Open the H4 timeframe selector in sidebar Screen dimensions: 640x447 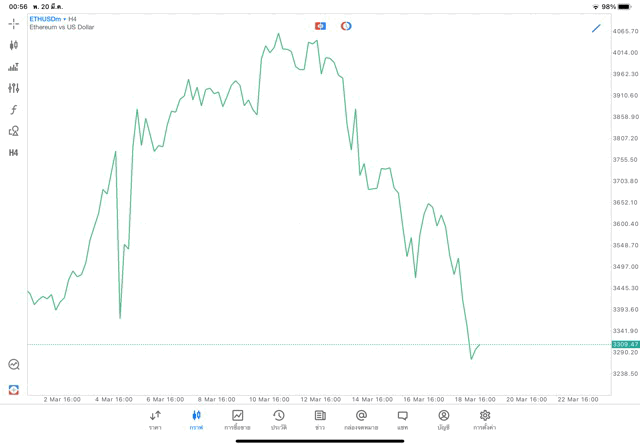tap(14, 153)
